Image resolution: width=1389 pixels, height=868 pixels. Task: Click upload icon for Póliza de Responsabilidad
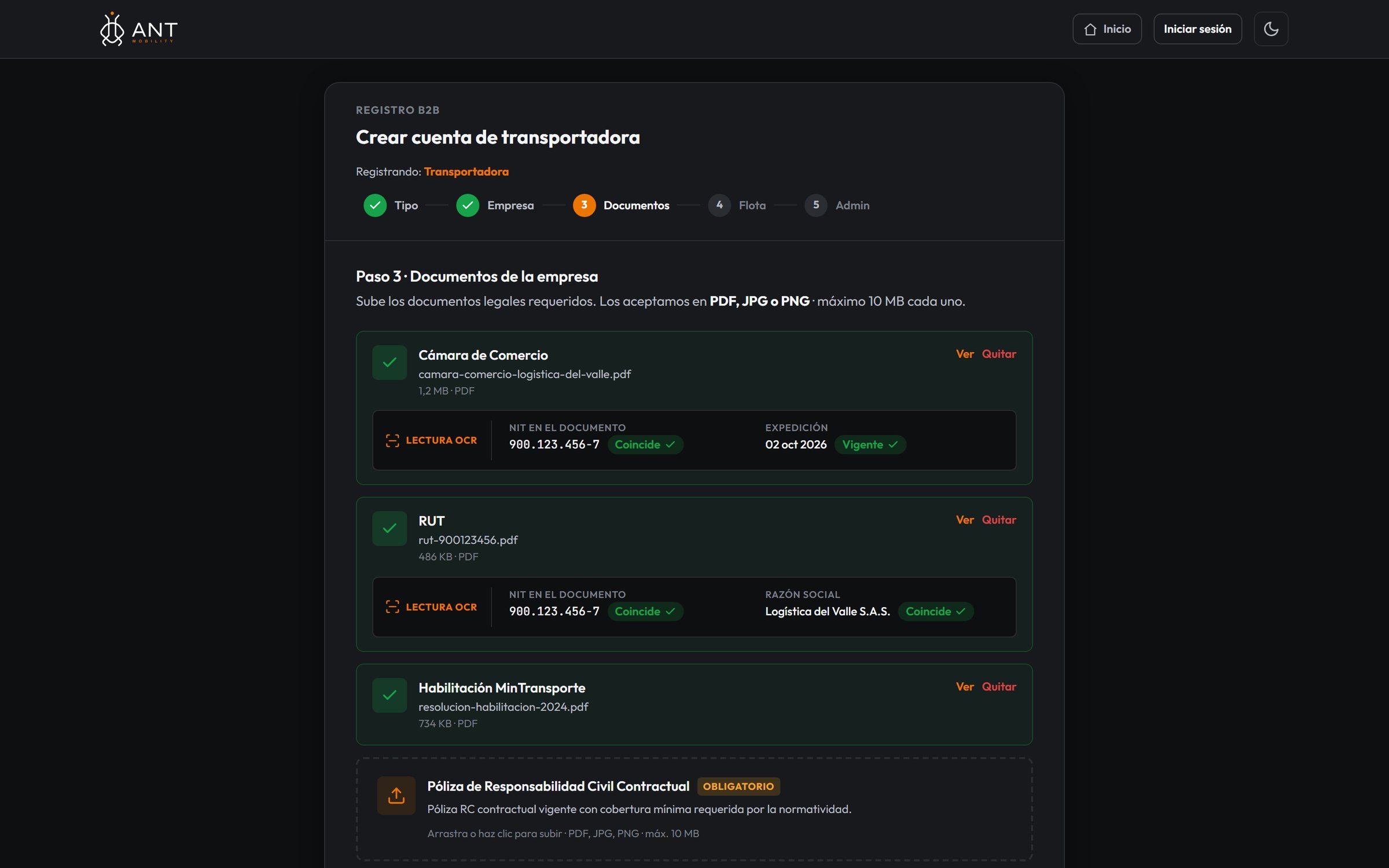(396, 796)
